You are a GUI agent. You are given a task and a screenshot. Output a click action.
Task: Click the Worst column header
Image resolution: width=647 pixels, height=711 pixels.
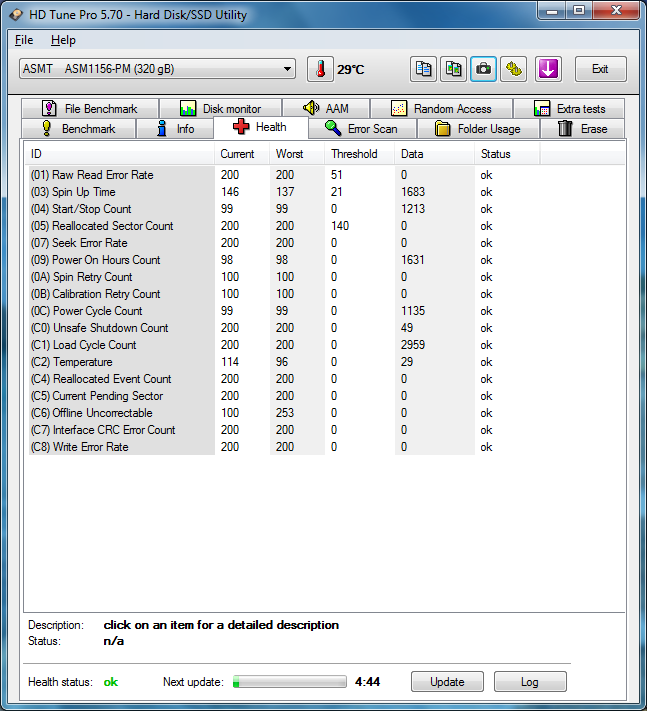(x=297, y=154)
